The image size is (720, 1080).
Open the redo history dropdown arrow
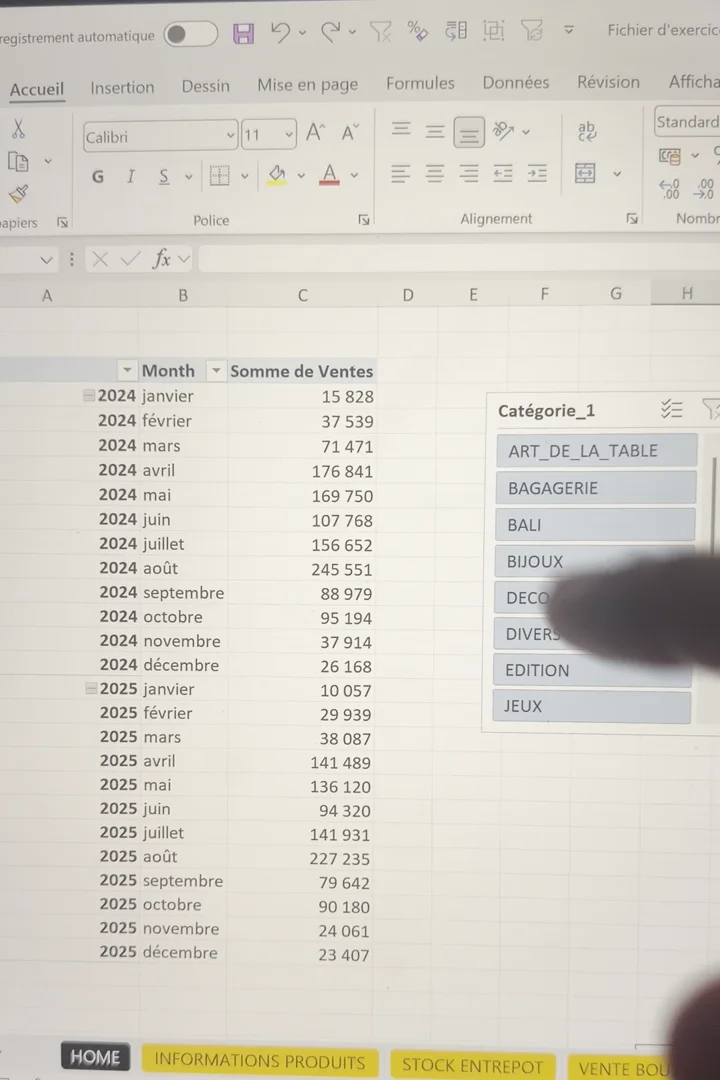point(352,32)
